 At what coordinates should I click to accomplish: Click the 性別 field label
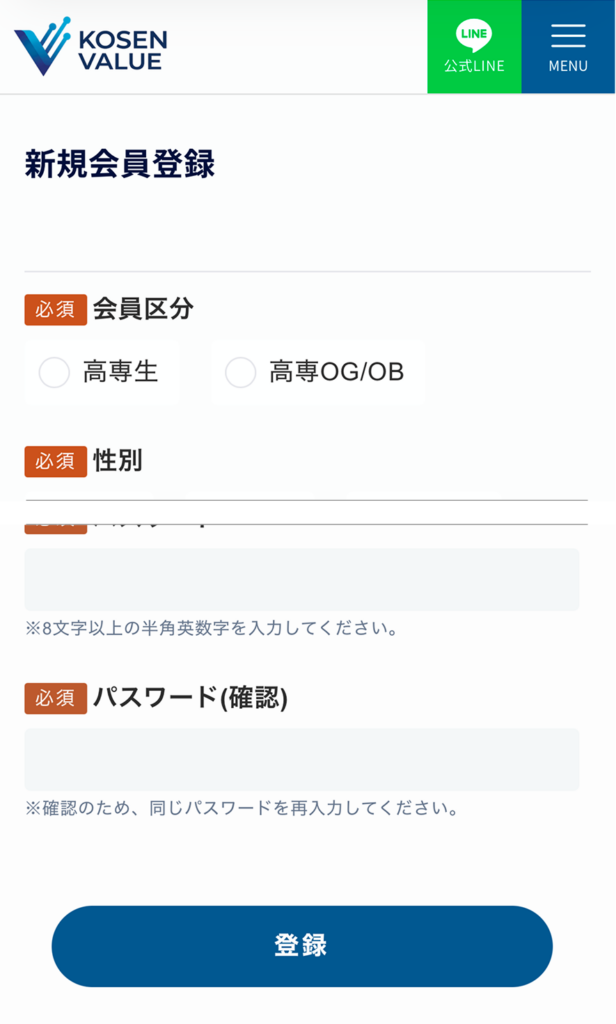(x=117, y=461)
